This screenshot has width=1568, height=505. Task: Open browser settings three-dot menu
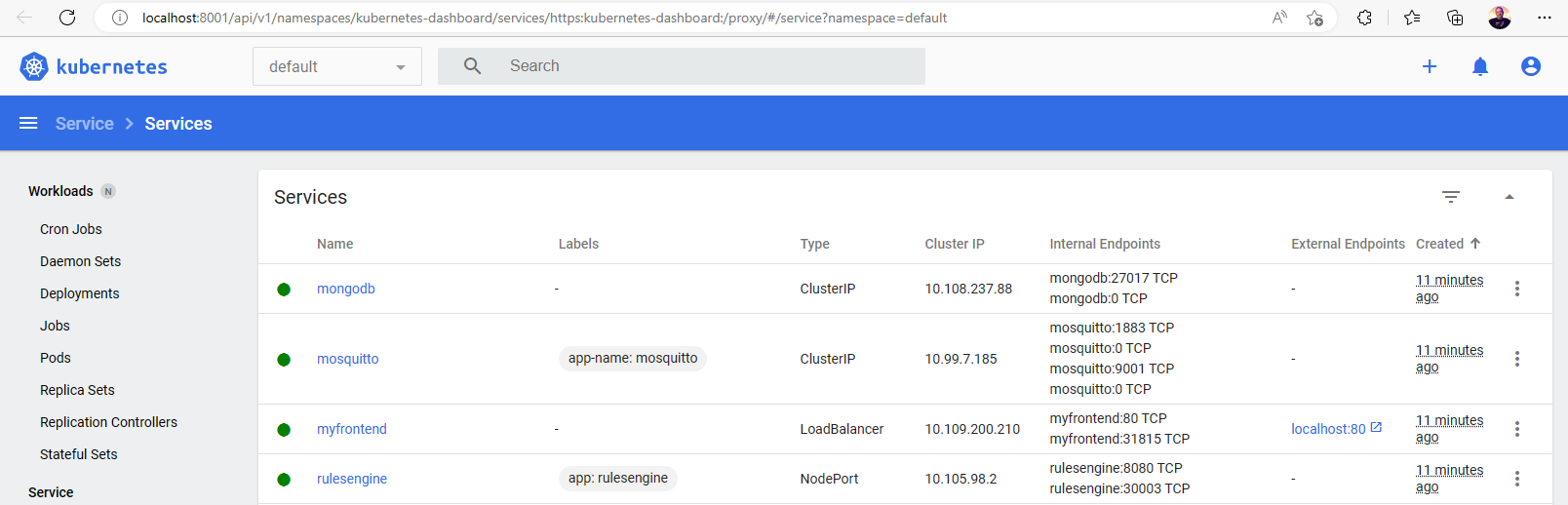pos(1545,18)
